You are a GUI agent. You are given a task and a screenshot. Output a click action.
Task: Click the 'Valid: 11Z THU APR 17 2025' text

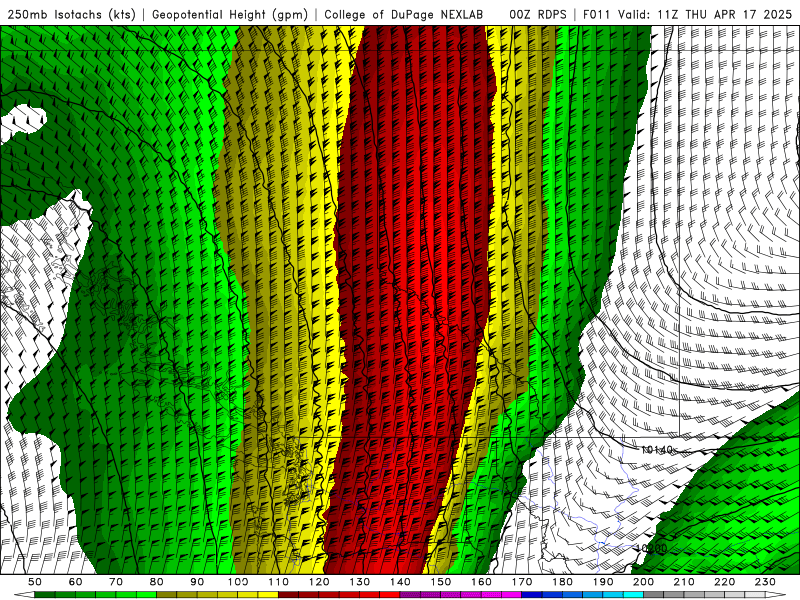coord(705,15)
